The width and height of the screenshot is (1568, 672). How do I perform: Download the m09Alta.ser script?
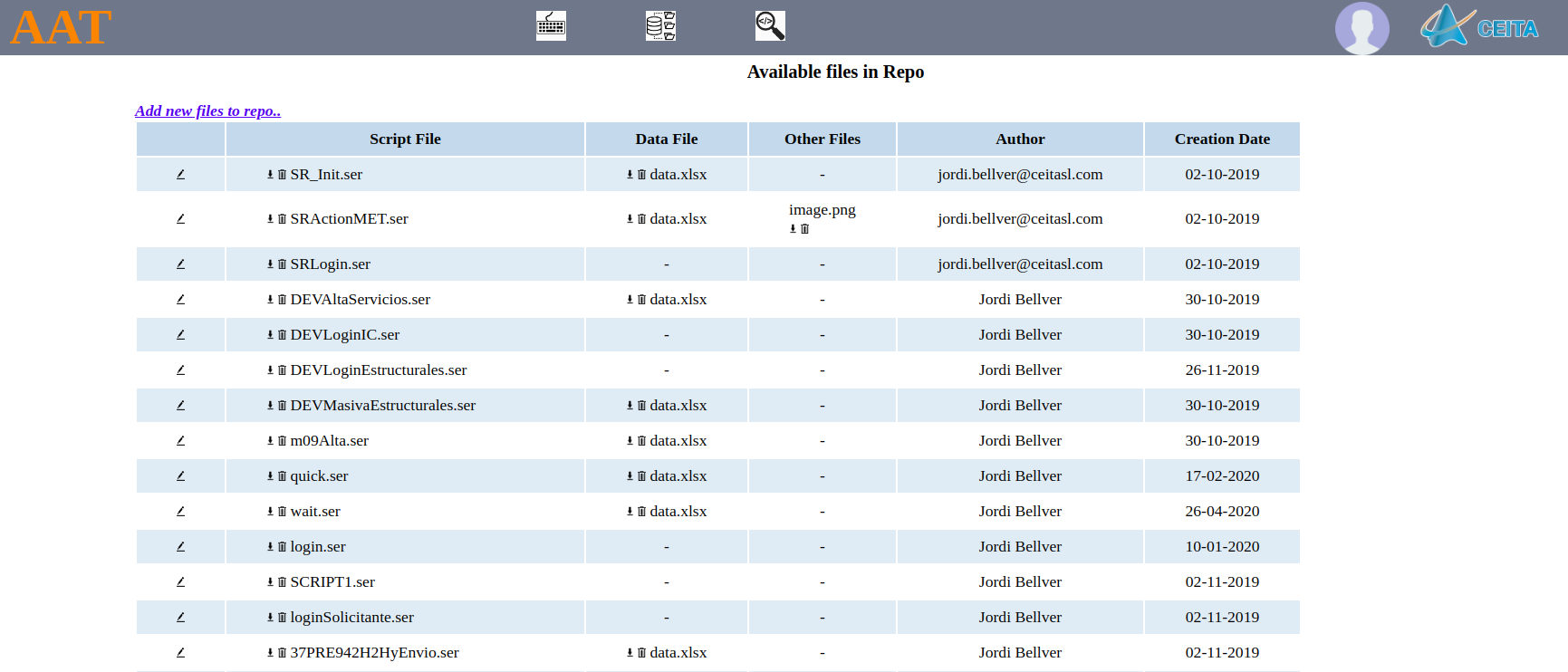(270, 441)
